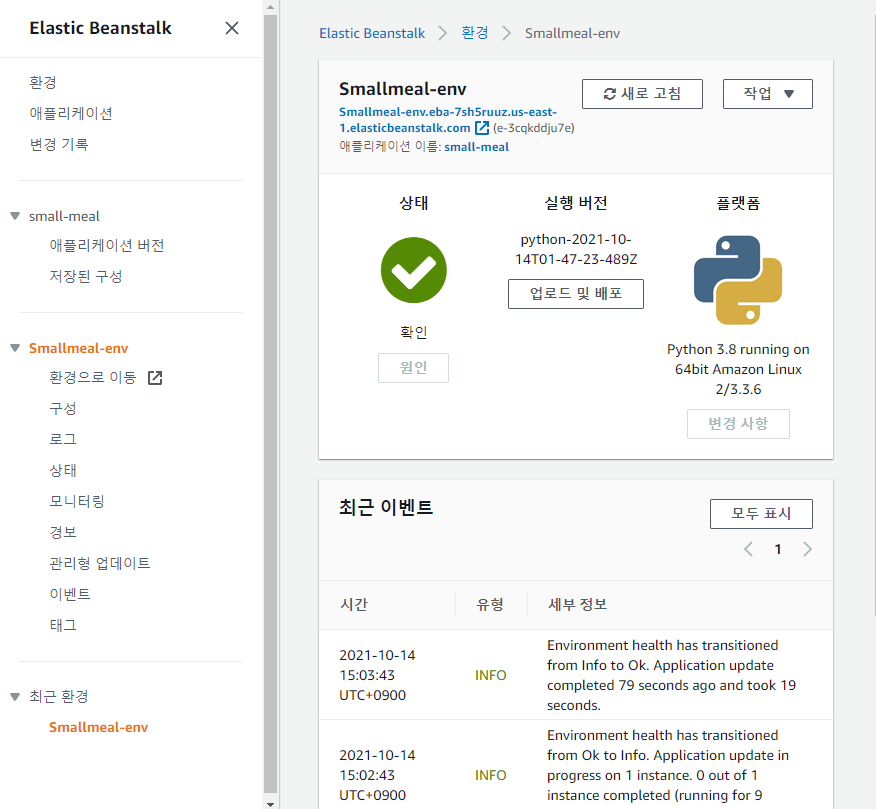Click Elastic Beanstalk breadcrumb link
The width and height of the screenshot is (876, 809).
pyautogui.click(x=372, y=34)
